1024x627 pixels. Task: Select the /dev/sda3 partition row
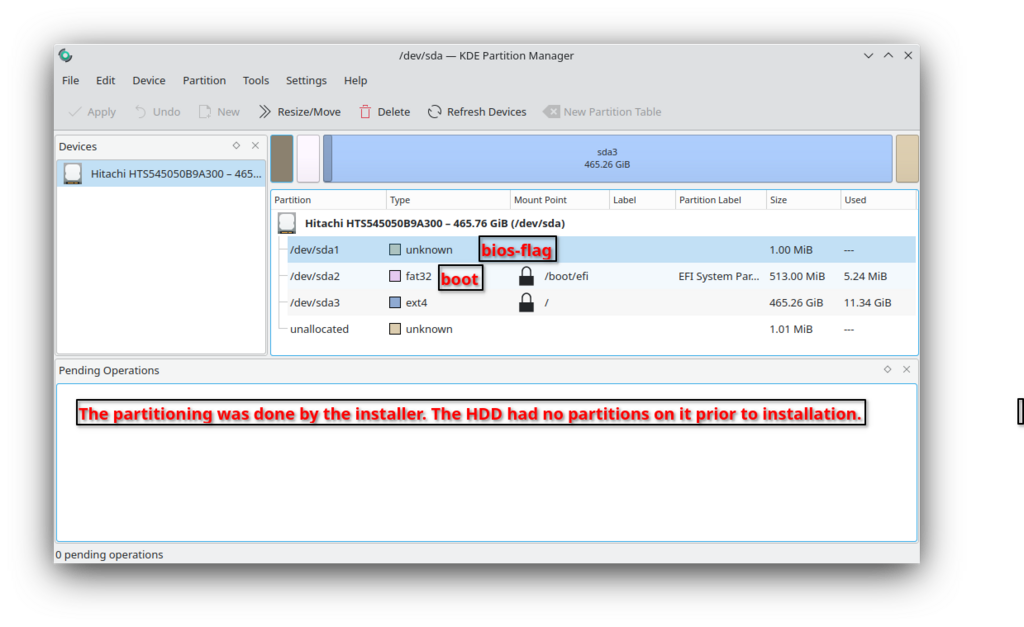tap(601, 302)
